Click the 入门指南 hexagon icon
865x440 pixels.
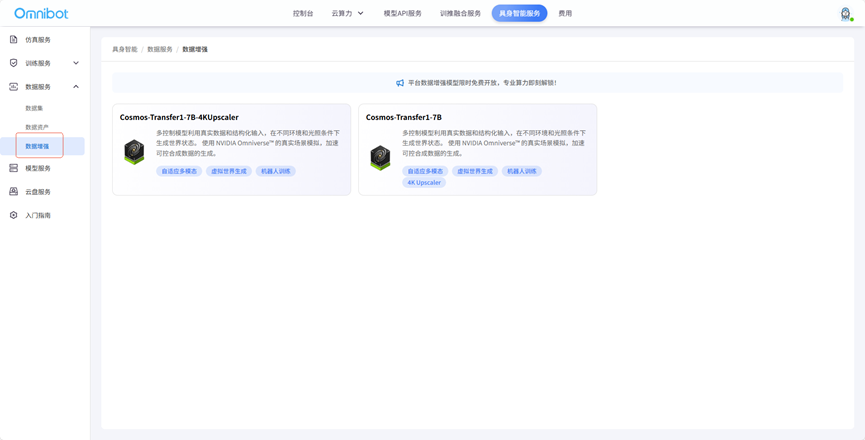pyautogui.click(x=14, y=215)
